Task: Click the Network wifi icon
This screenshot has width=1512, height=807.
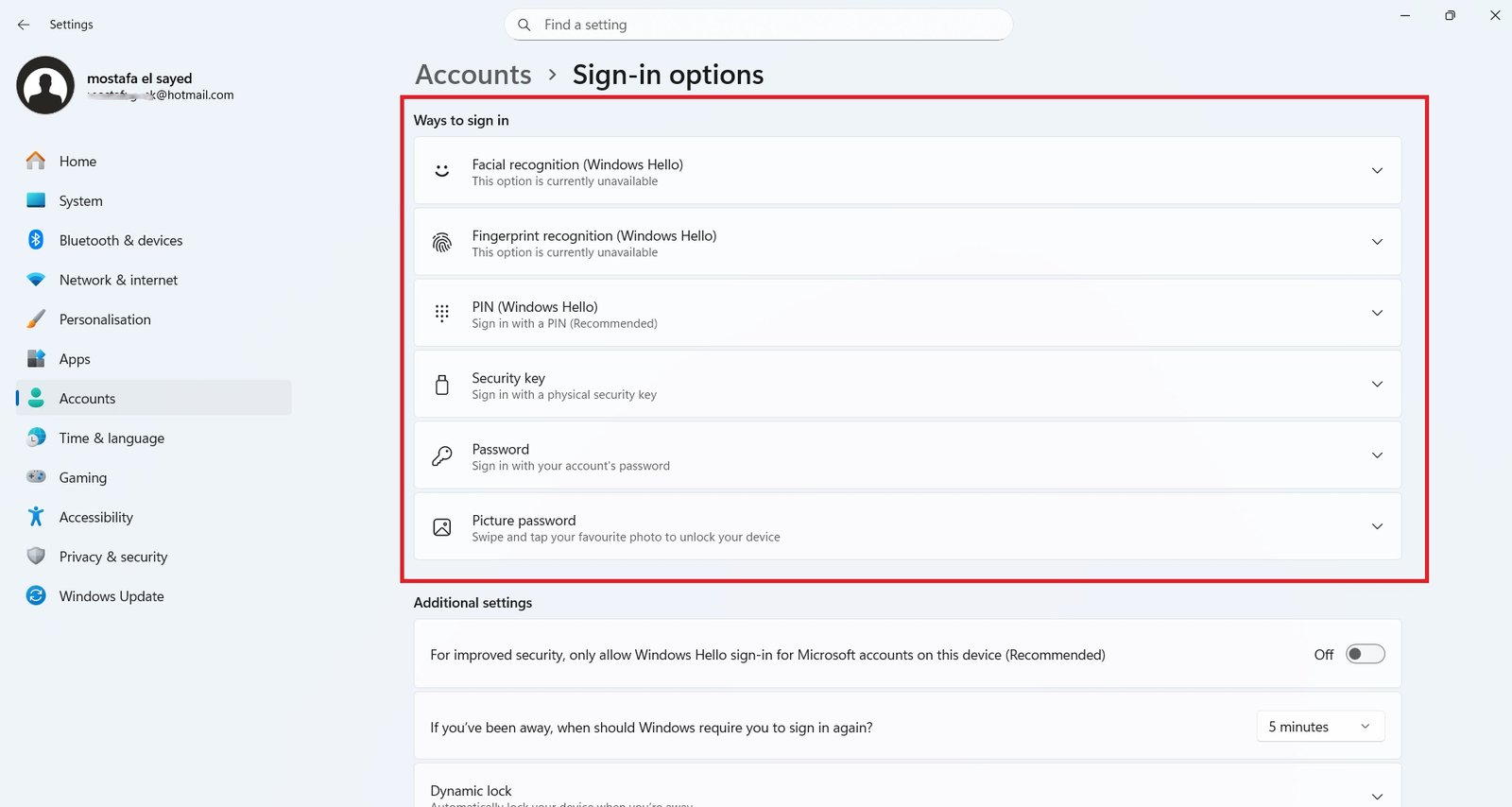Action: pos(36,280)
